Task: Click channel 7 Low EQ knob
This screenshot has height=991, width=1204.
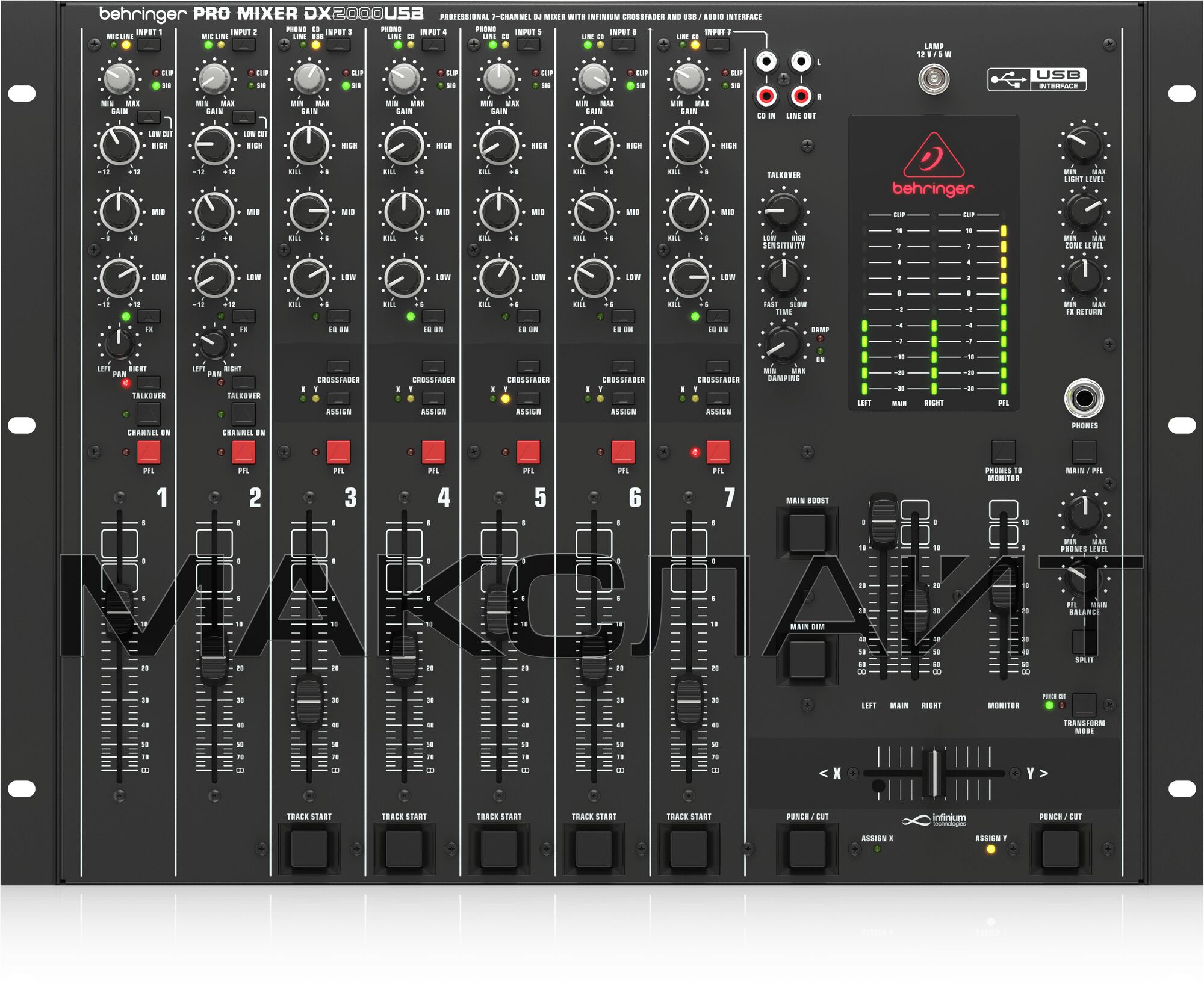Action: [x=689, y=278]
